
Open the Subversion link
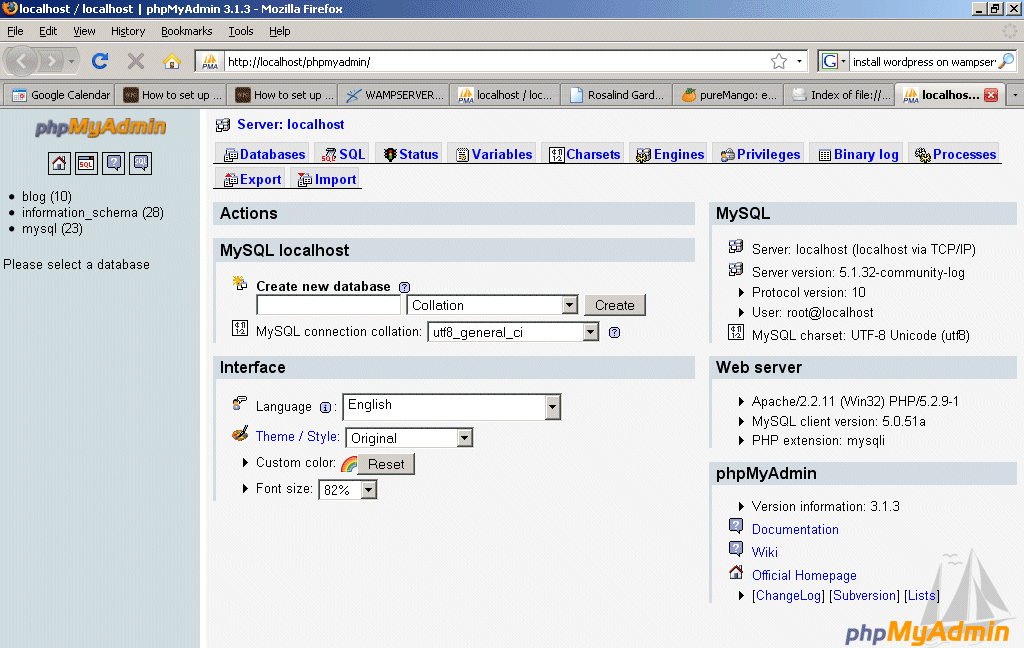pyautogui.click(x=865, y=595)
